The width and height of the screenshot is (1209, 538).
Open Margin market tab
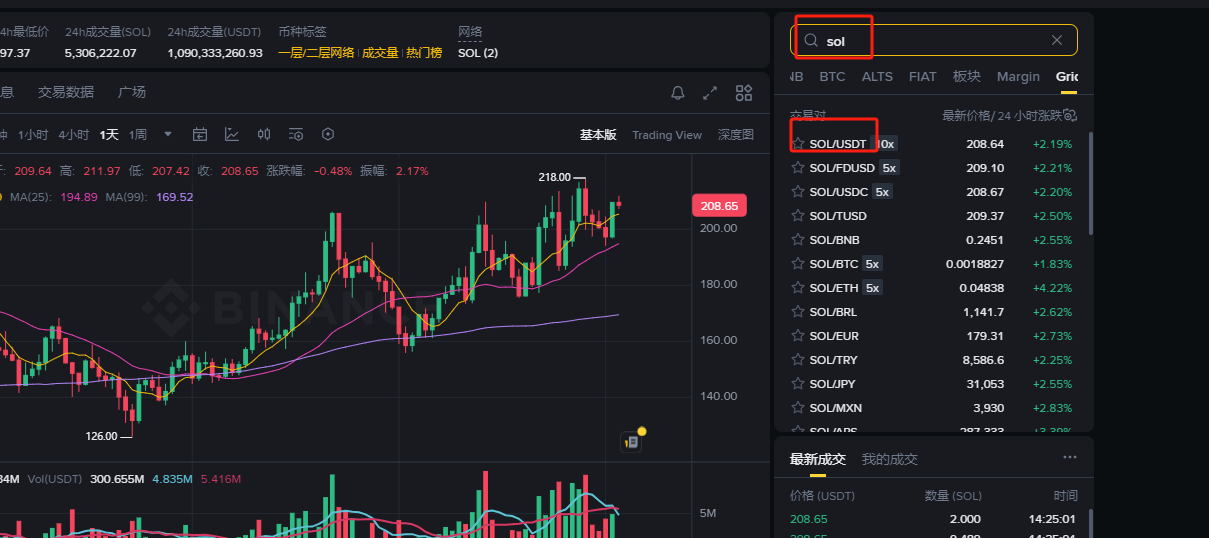[x=1018, y=76]
